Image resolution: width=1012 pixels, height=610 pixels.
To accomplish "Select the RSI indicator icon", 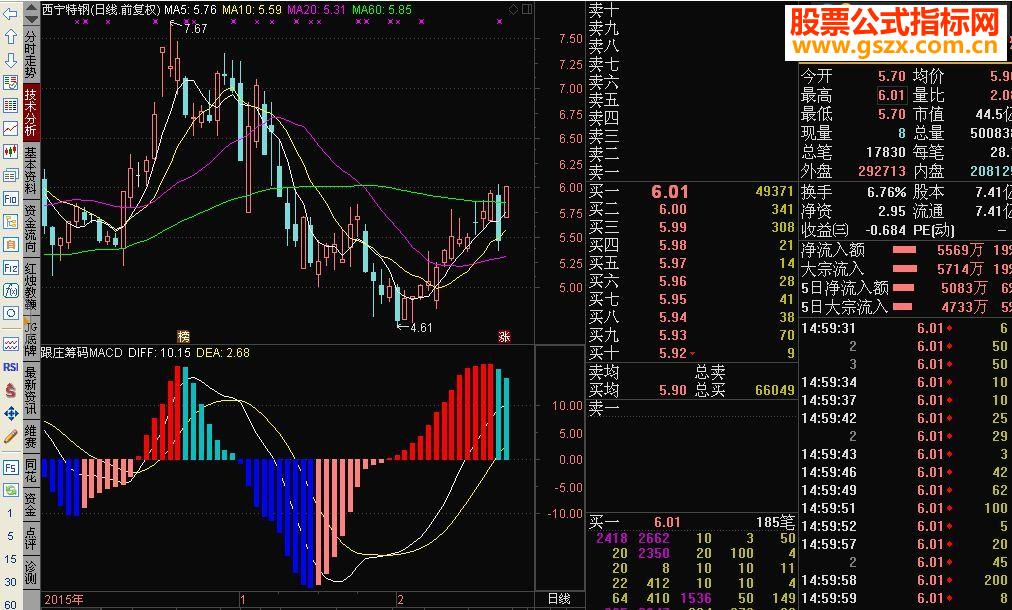I will point(10,367).
